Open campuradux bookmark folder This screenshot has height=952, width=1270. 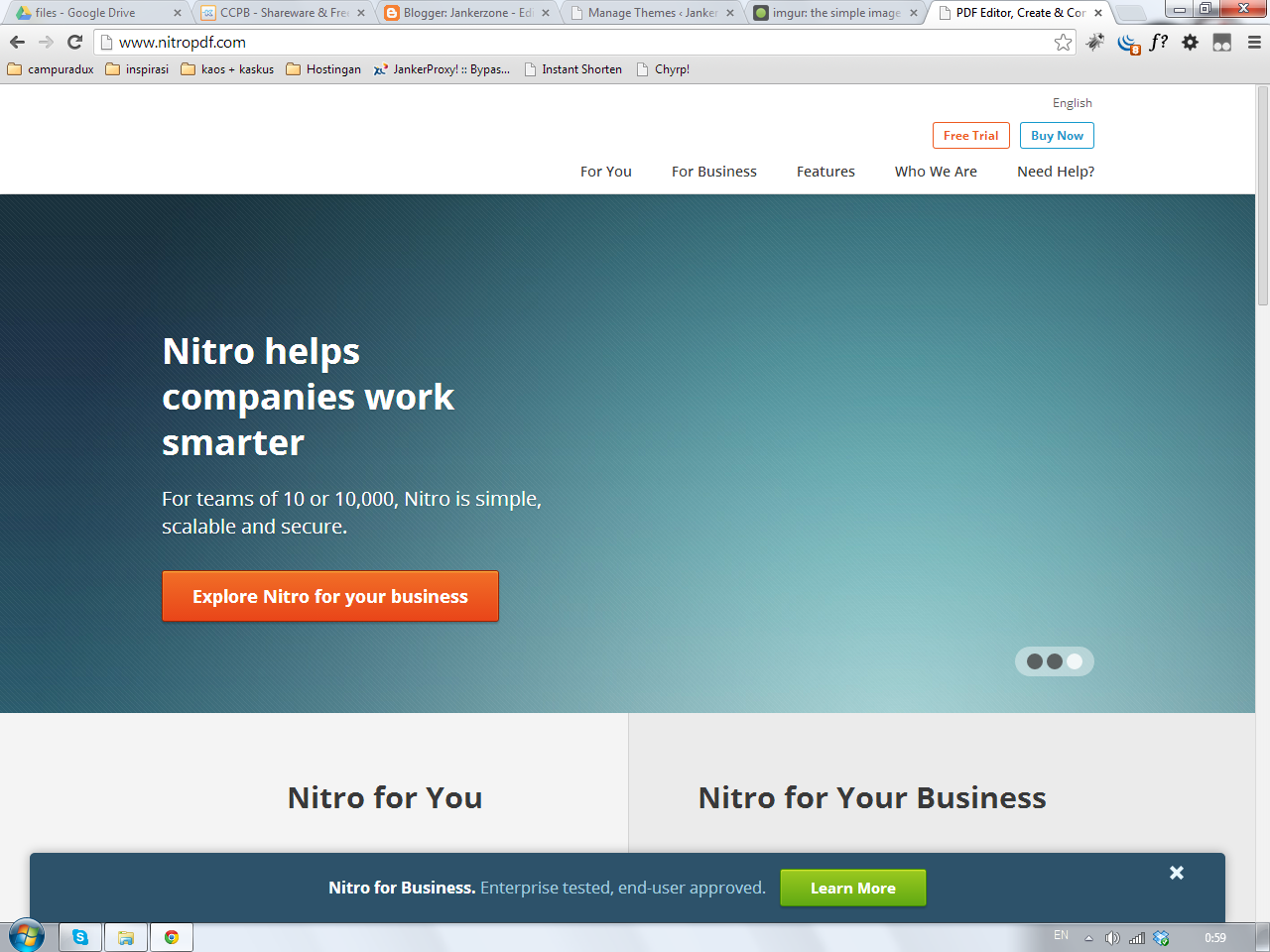click(x=51, y=69)
